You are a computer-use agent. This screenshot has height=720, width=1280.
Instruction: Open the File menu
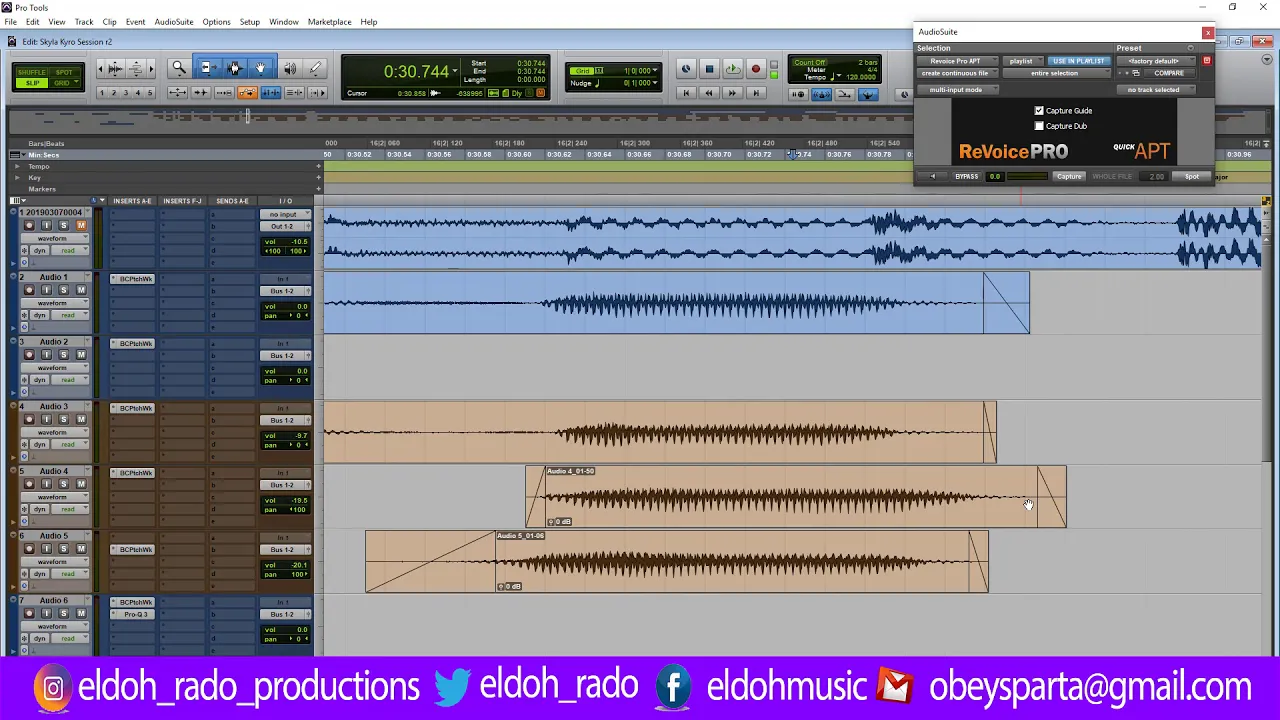10,22
